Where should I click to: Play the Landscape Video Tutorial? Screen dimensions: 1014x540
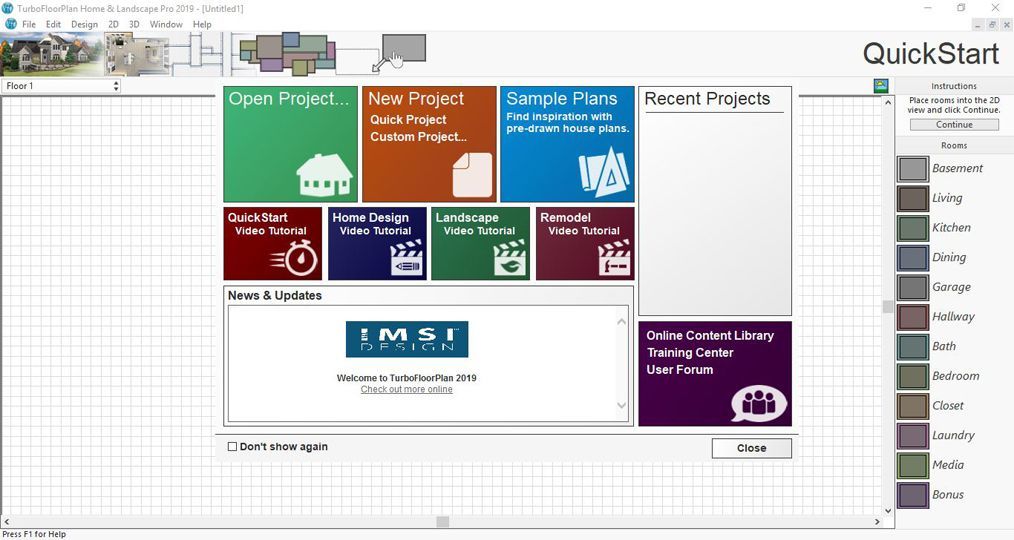(x=480, y=243)
